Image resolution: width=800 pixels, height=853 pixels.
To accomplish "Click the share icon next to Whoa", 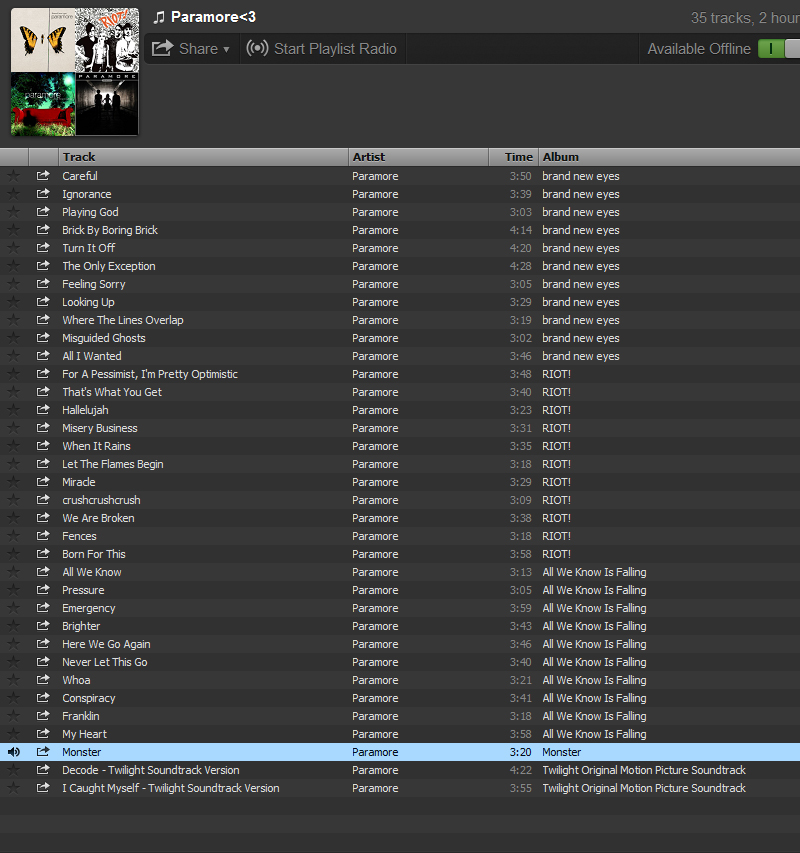I will 43,679.
